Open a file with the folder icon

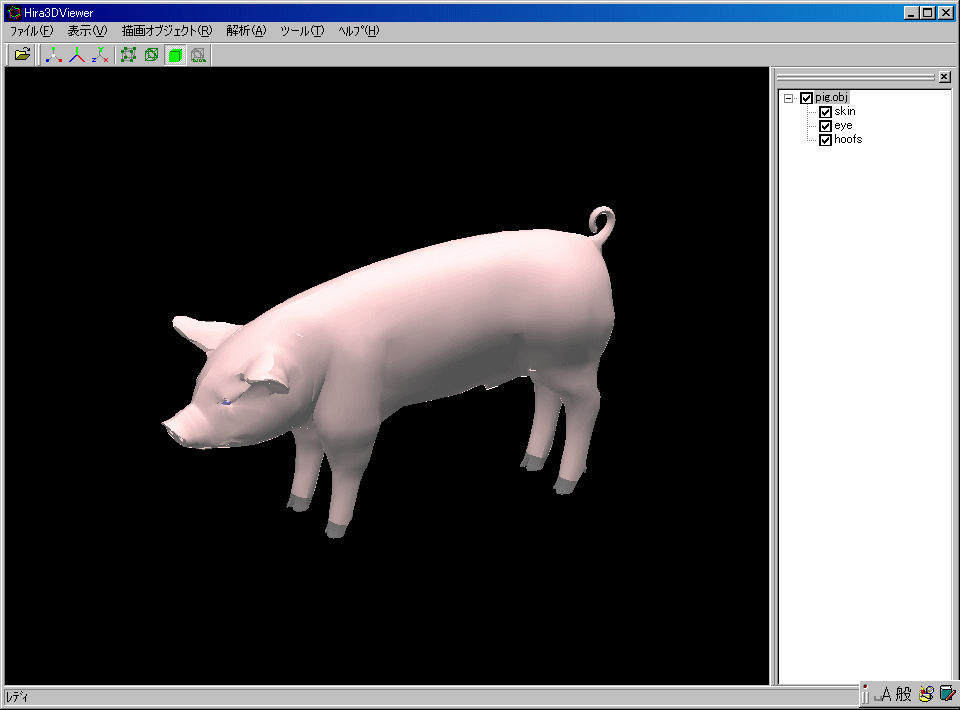coord(22,55)
